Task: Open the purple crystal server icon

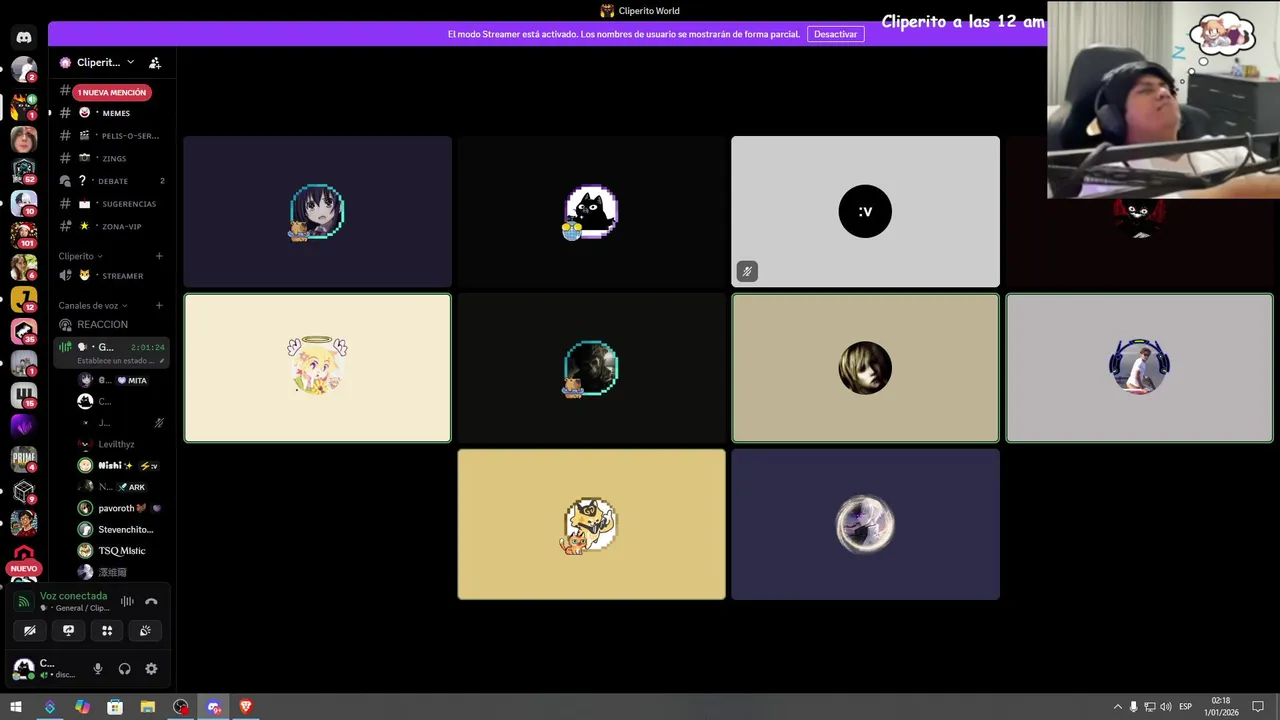Action: 24,427
